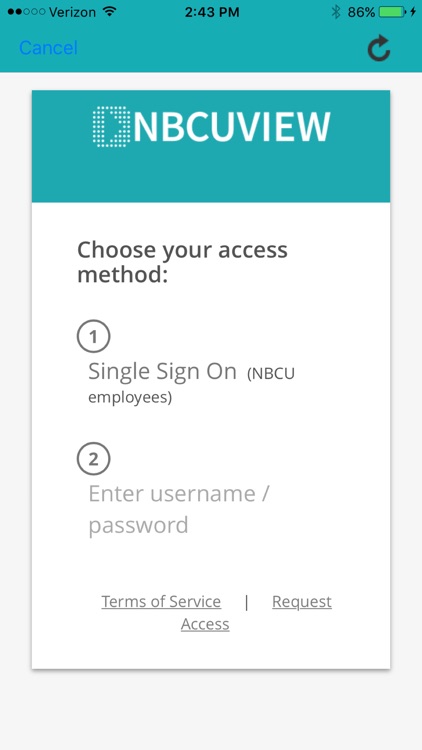Cancel the login screen
This screenshot has height=750, width=422.
pyautogui.click(x=48, y=48)
